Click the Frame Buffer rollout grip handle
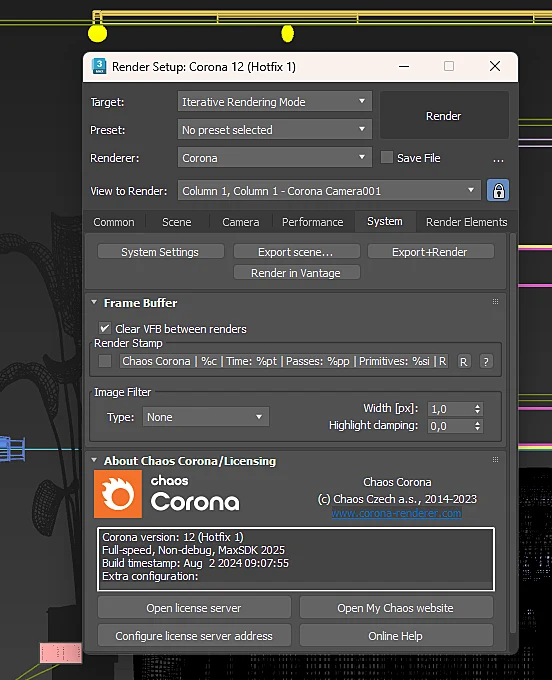The height and width of the screenshot is (680, 552). tap(495, 302)
